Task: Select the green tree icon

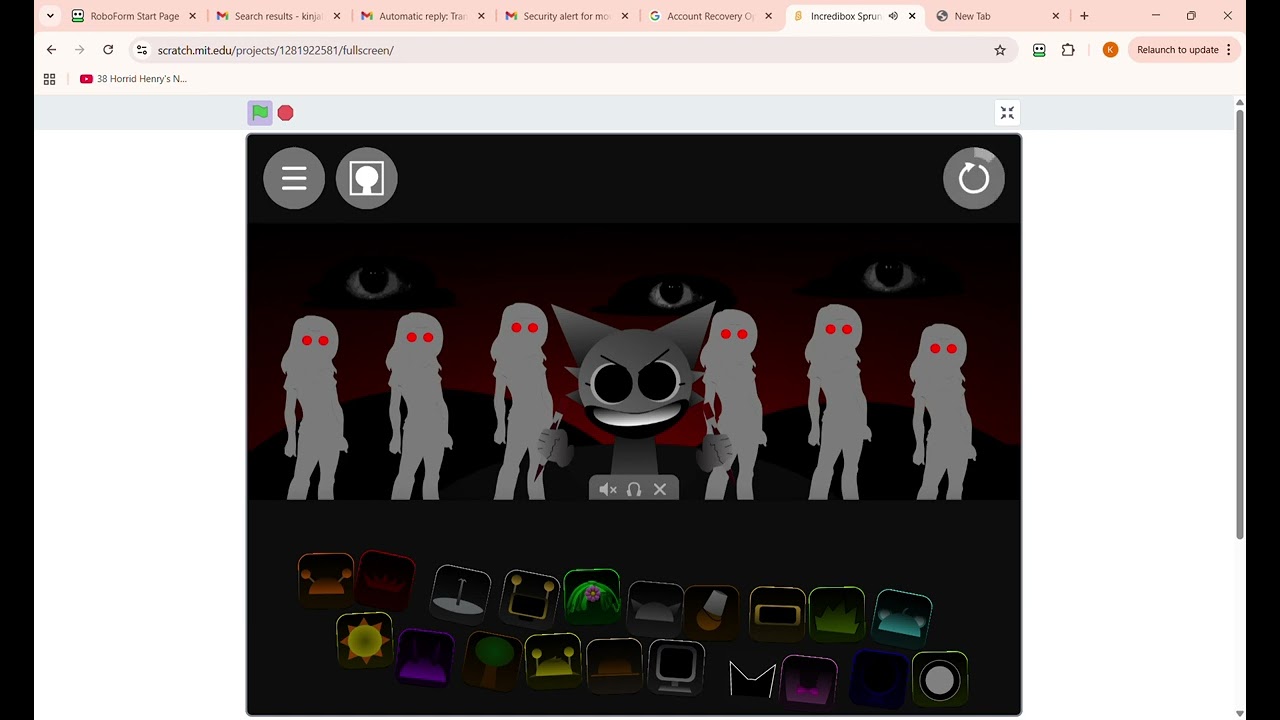Action: 492,659
